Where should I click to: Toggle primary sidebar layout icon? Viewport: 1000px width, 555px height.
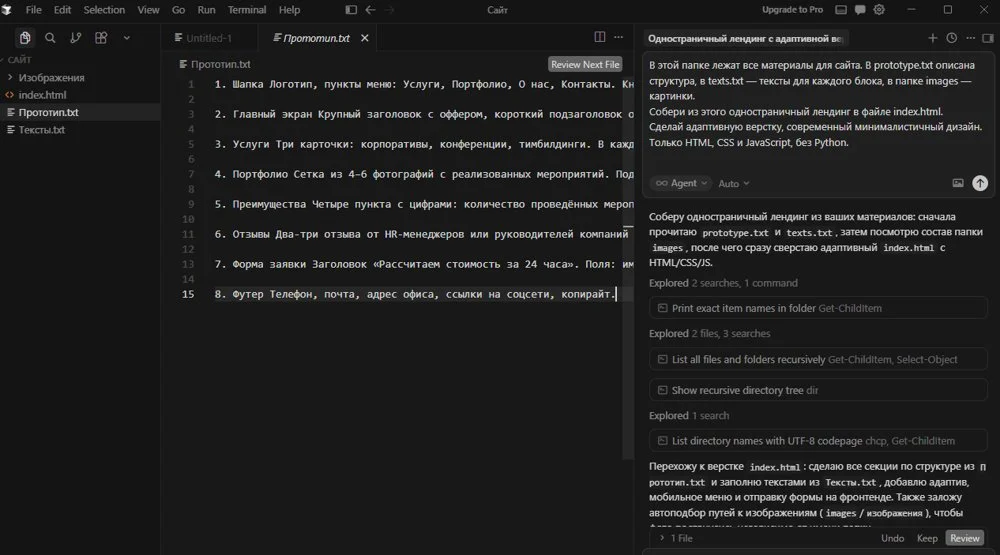pos(351,10)
